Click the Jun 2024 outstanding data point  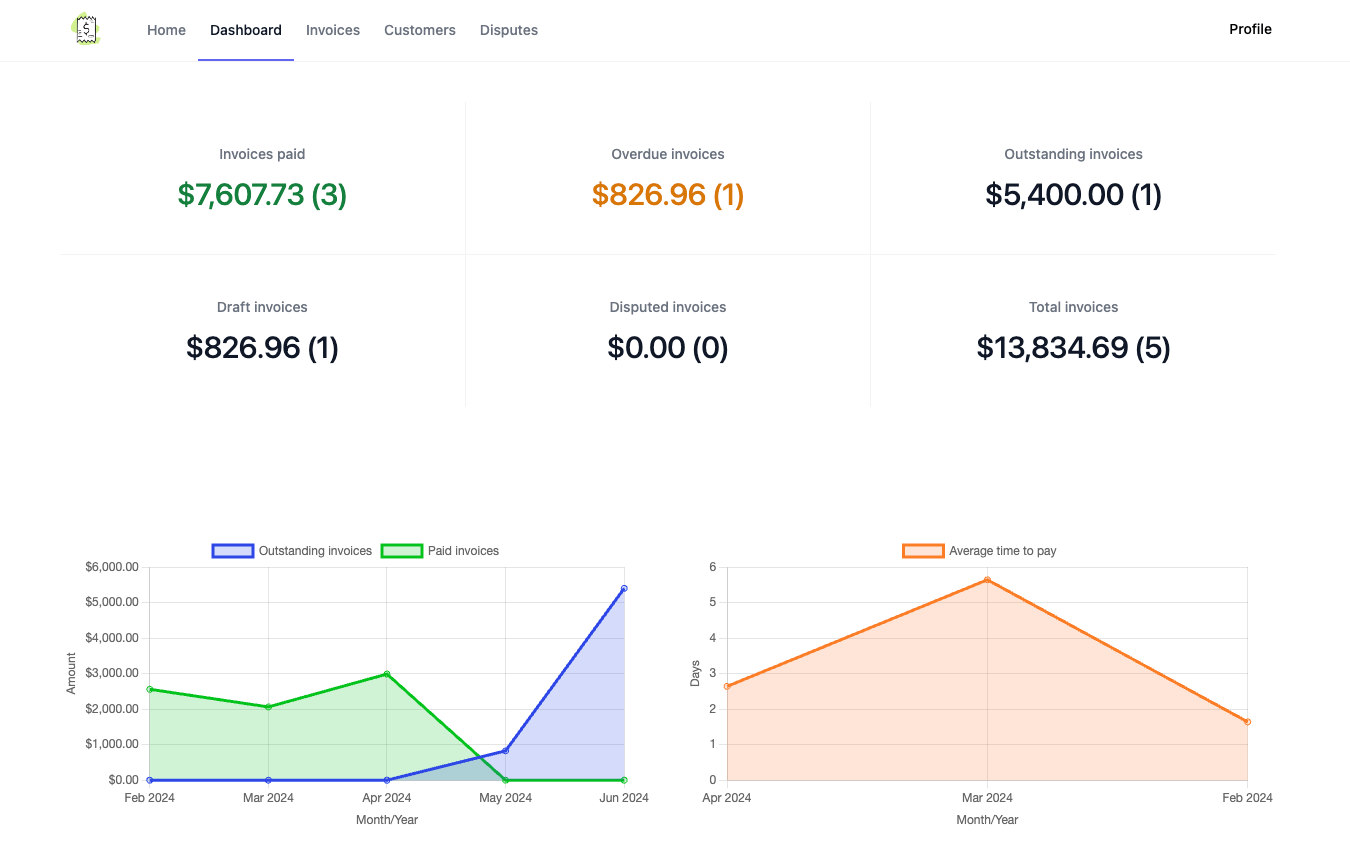(624, 588)
